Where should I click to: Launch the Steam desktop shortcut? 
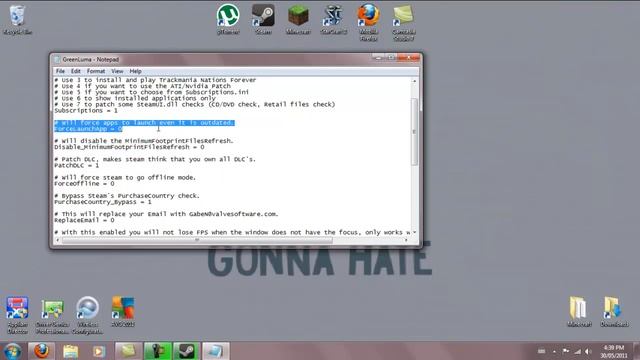[x=263, y=19]
